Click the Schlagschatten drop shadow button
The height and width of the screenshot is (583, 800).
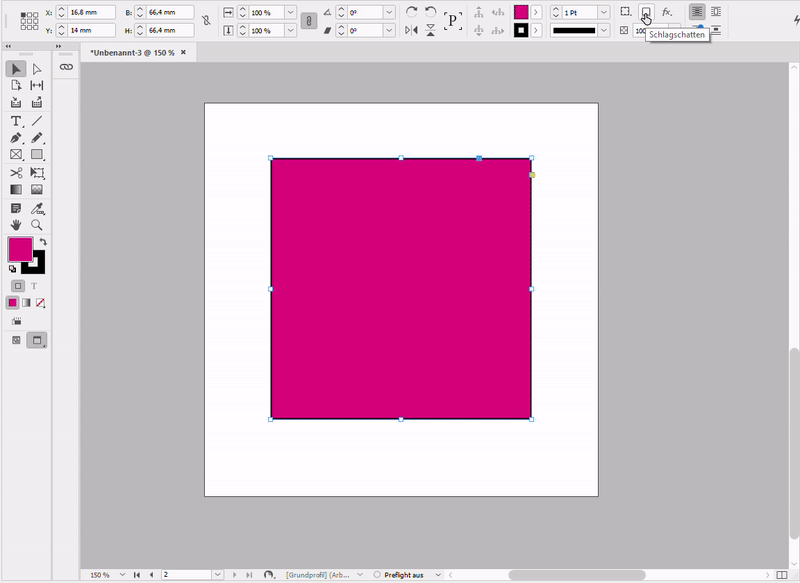click(x=646, y=12)
